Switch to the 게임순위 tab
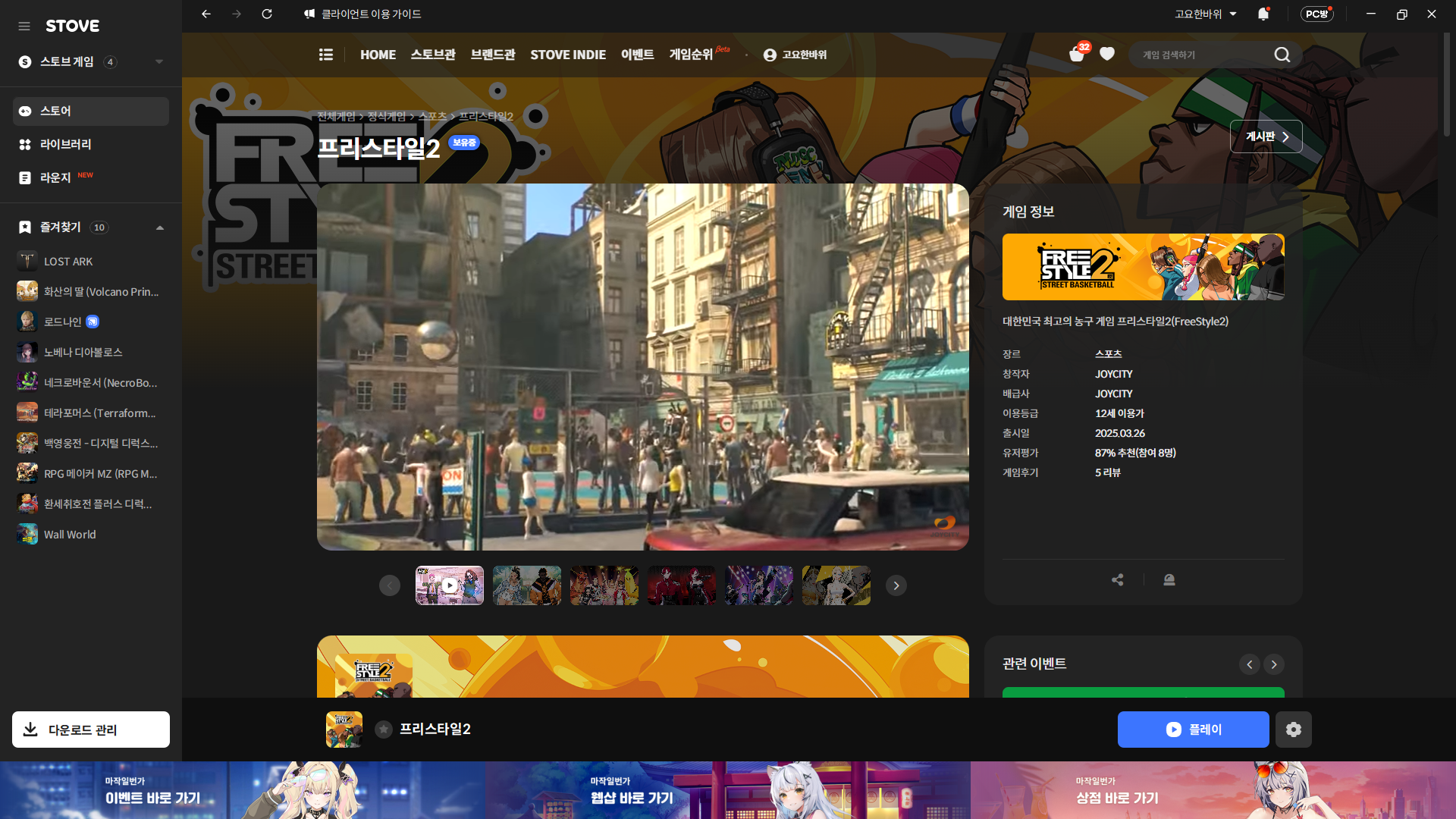 691,55
